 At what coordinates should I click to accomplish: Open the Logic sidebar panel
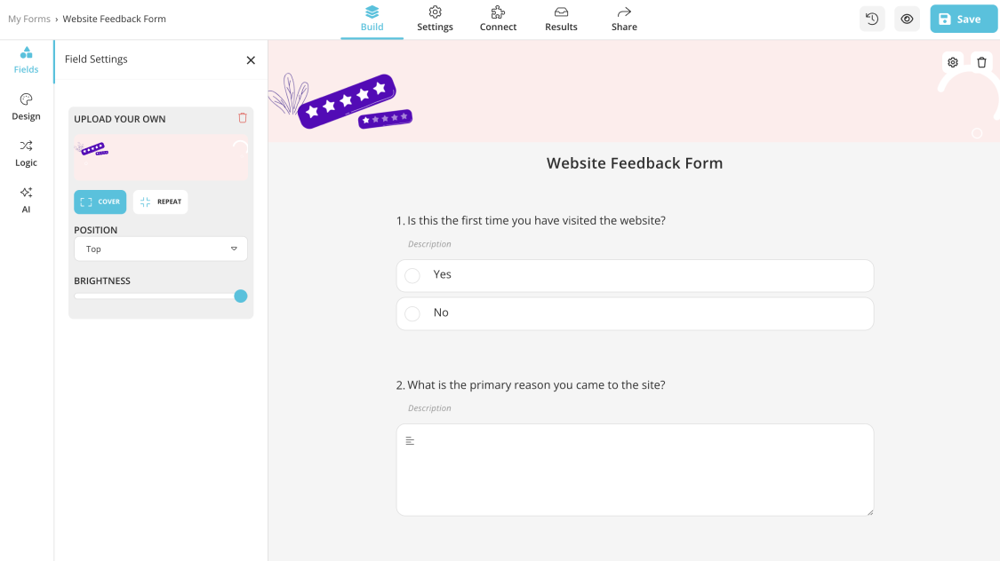(x=26, y=153)
